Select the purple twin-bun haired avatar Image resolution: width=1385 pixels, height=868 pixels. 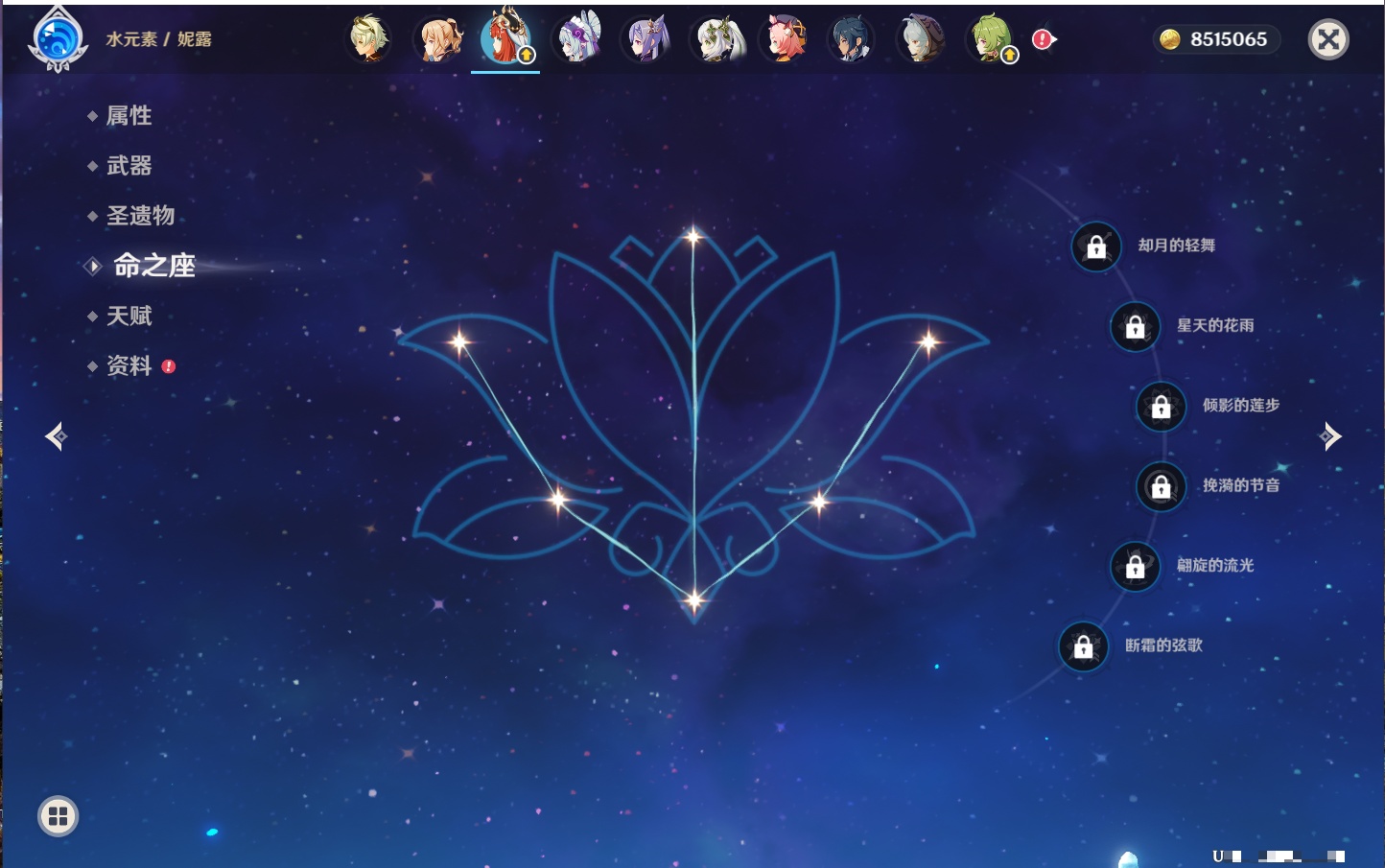[x=646, y=39]
